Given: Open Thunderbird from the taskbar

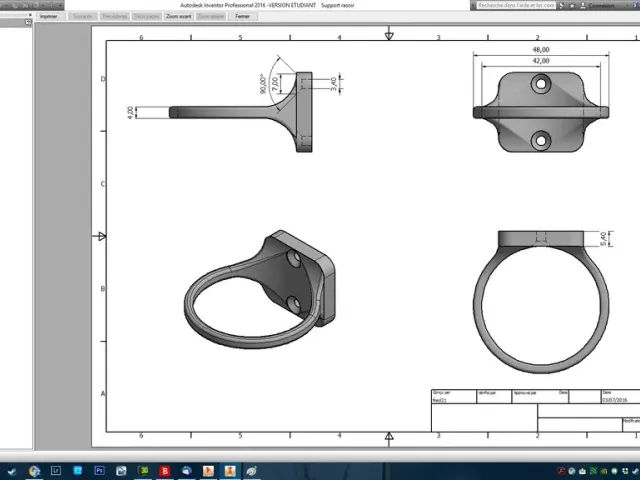Looking at the screenshot, I should tap(187, 471).
